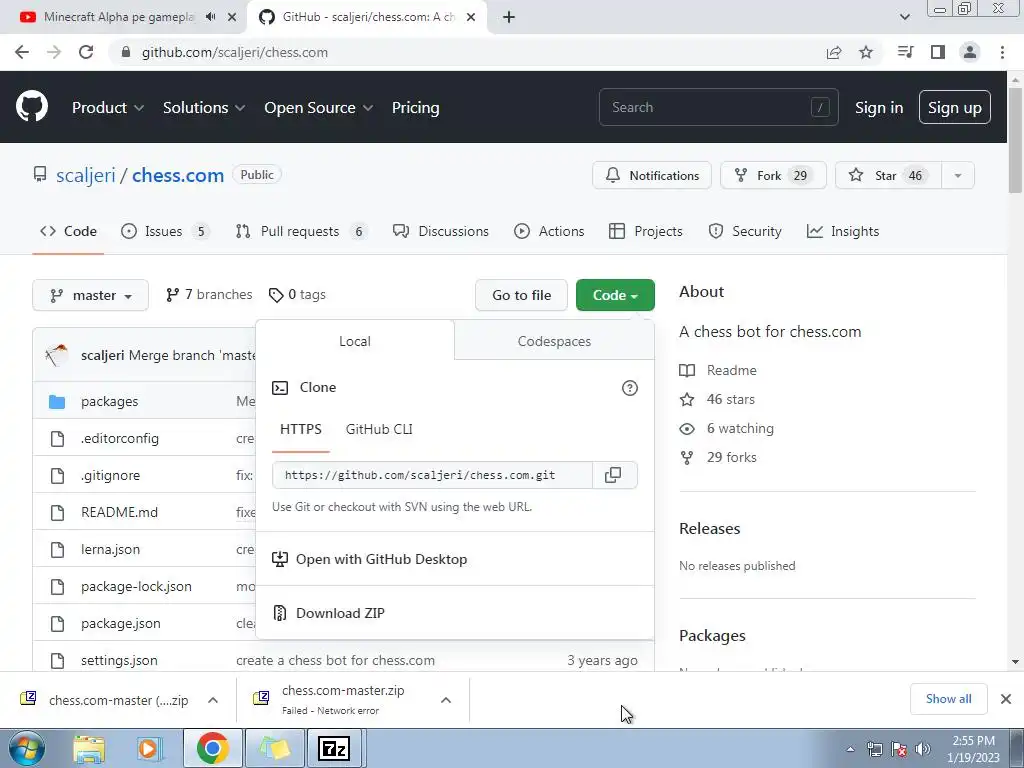Screen dimensions: 1024x768
Task: Click the Chrome address bar URL
Action: 235,52
